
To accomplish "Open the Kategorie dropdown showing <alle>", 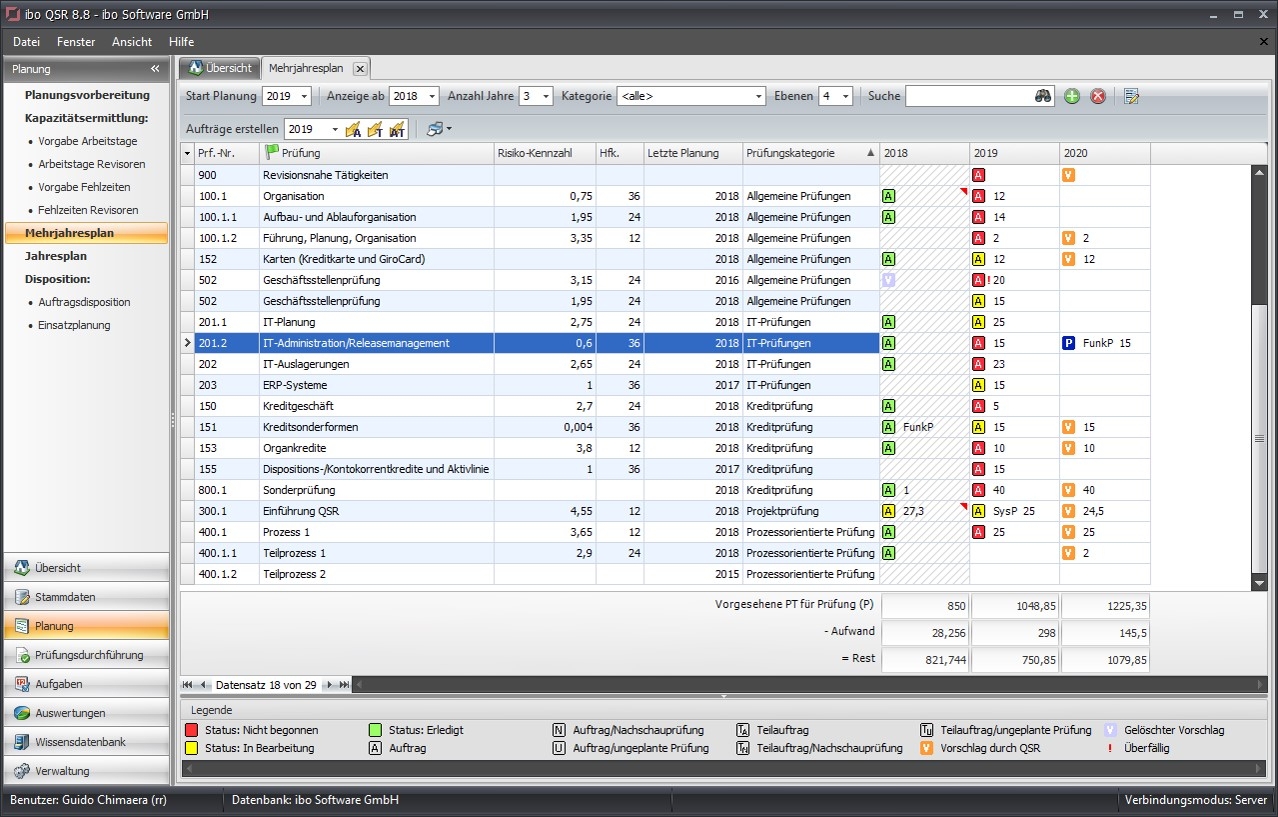I will tap(757, 96).
